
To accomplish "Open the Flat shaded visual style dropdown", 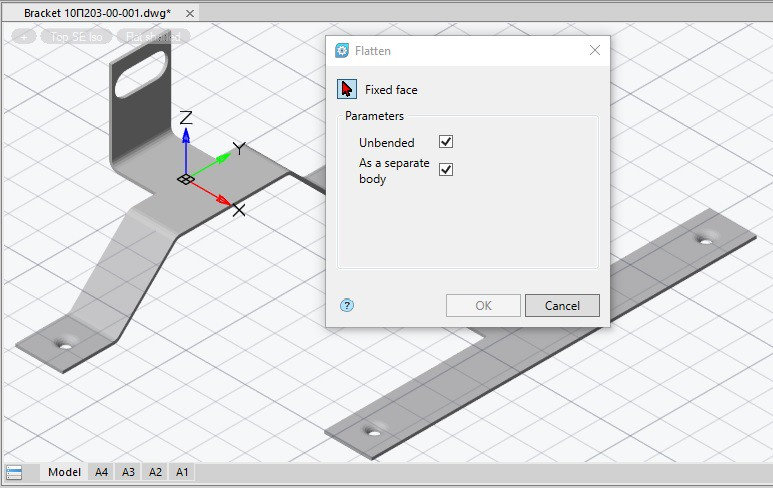I will (x=152, y=37).
